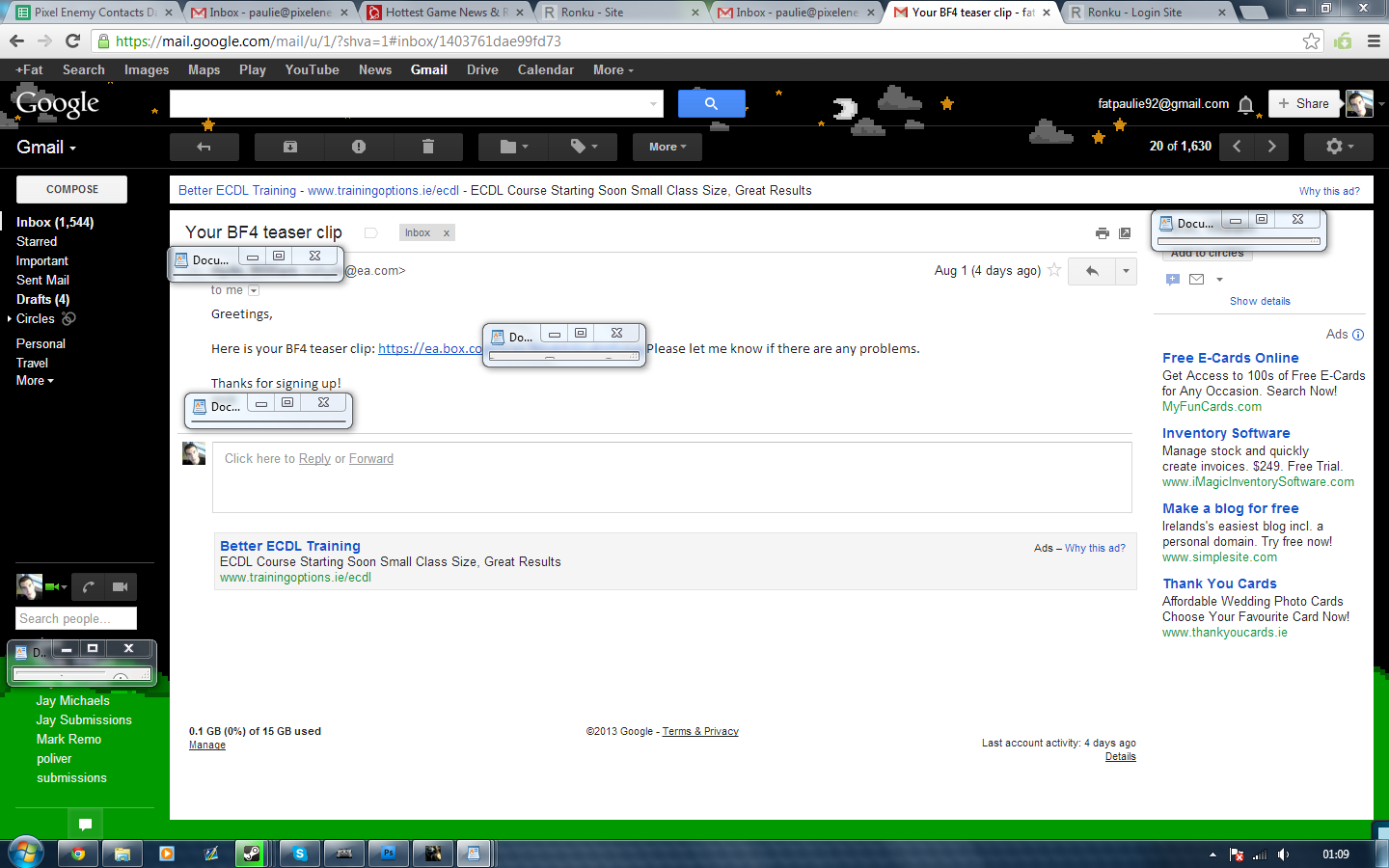Open Drafts (4) folder
The width and height of the screenshot is (1389, 868).
[42, 299]
